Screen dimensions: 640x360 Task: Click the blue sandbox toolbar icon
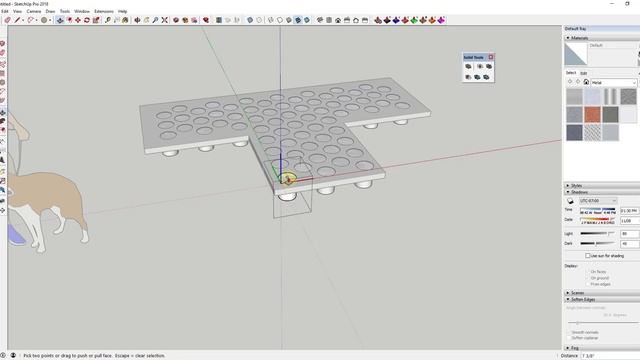[396, 20]
